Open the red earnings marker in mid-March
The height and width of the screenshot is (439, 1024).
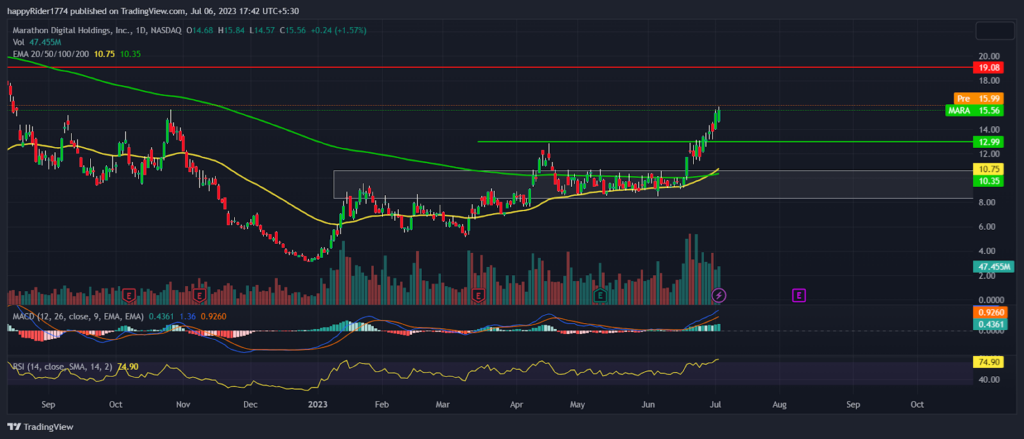point(479,296)
